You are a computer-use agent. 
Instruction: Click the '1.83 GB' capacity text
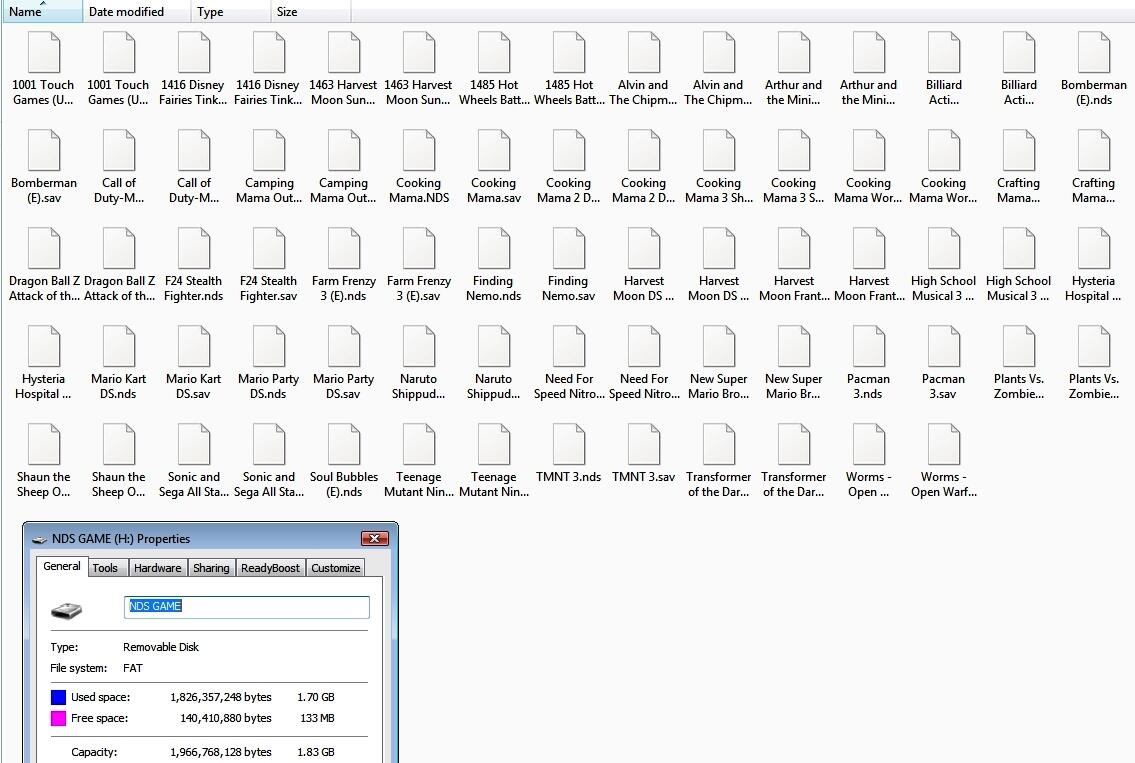click(316, 752)
